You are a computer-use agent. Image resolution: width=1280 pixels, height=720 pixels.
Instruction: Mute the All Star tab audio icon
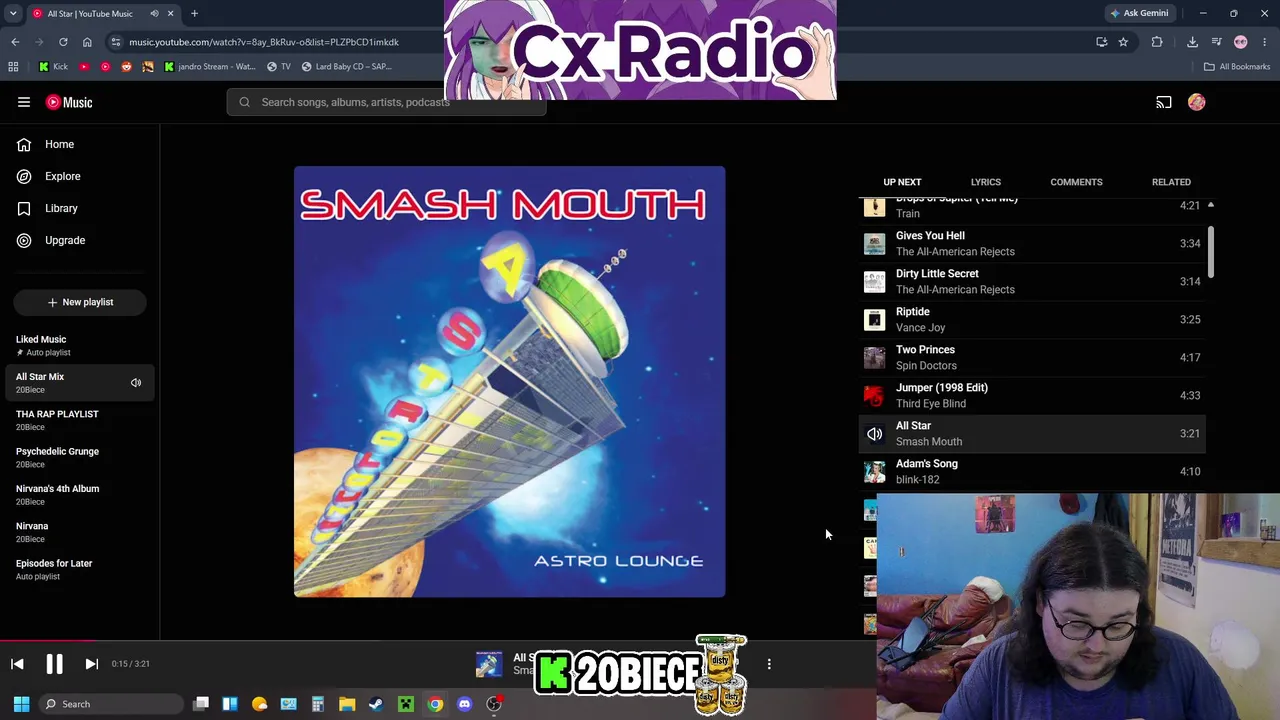pyautogui.click(x=154, y=14)
